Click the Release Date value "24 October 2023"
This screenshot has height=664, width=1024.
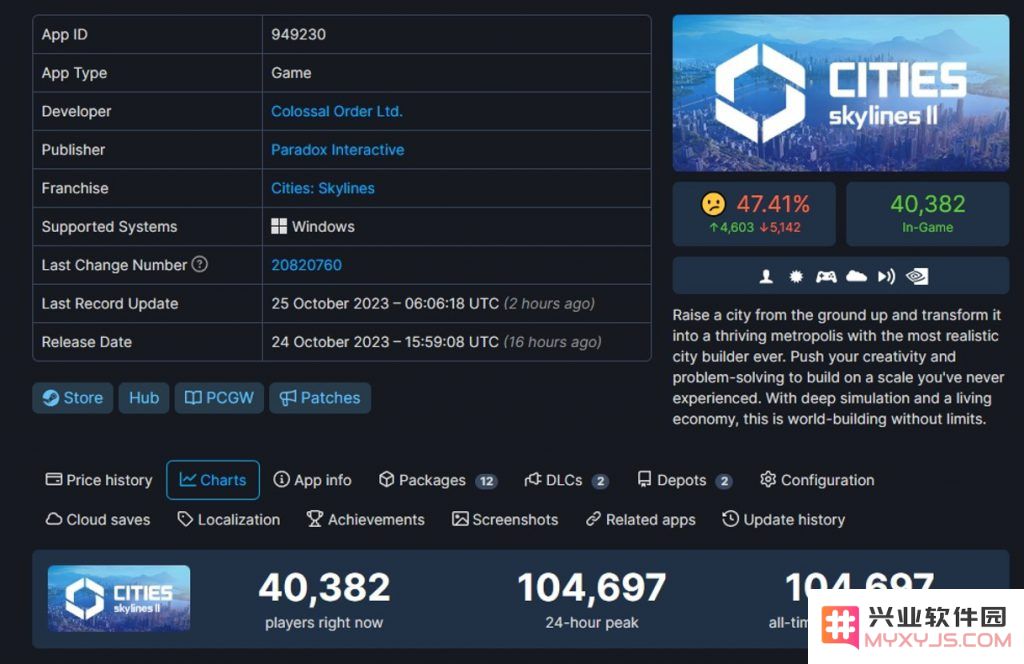point(330,342)
